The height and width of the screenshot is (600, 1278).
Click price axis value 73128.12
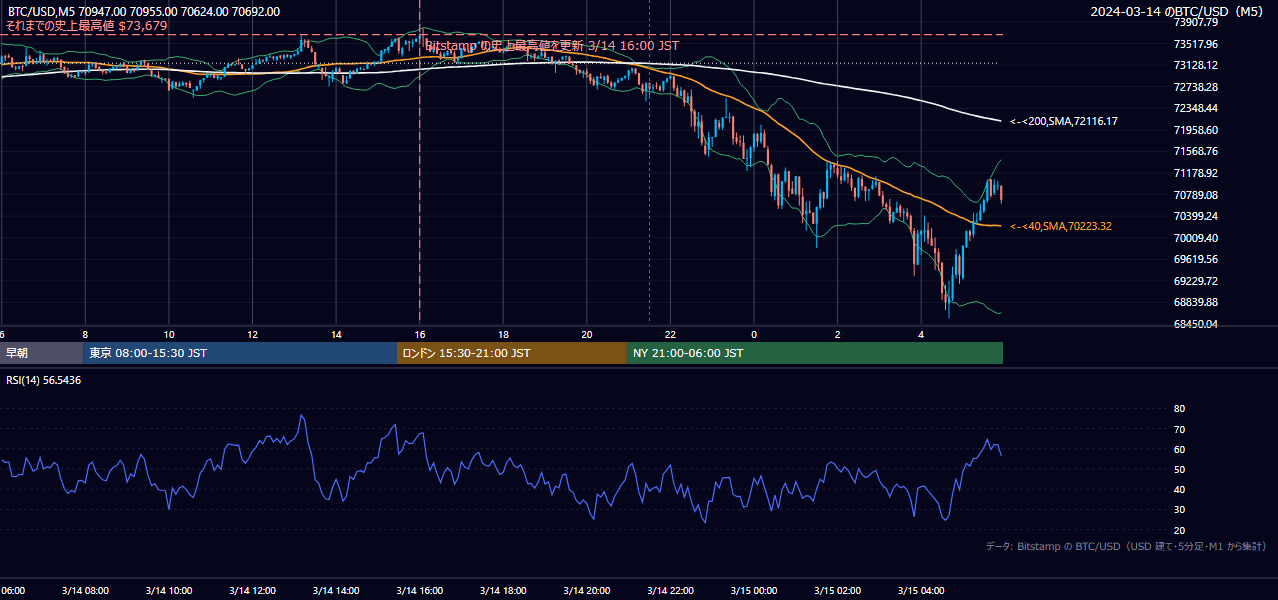(x=1195, y=65)
